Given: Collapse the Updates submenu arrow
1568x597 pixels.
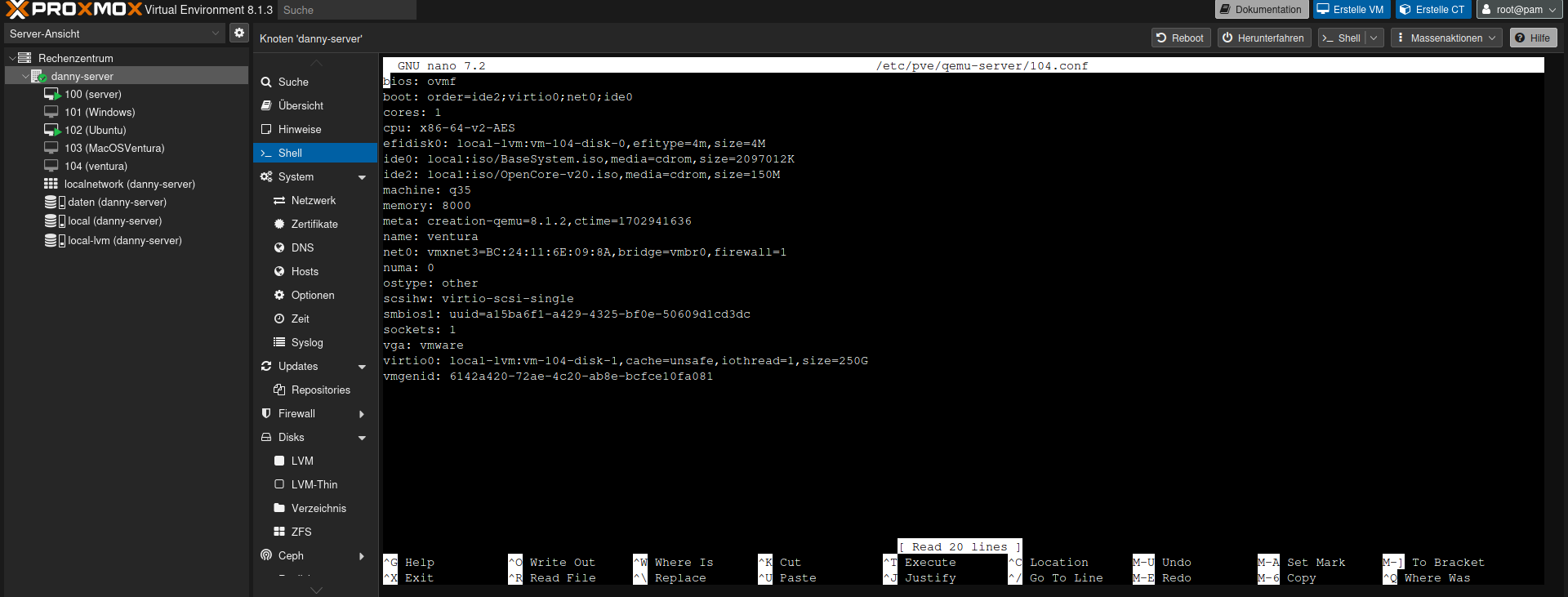Looking at the screenshot, I should 362,367.
